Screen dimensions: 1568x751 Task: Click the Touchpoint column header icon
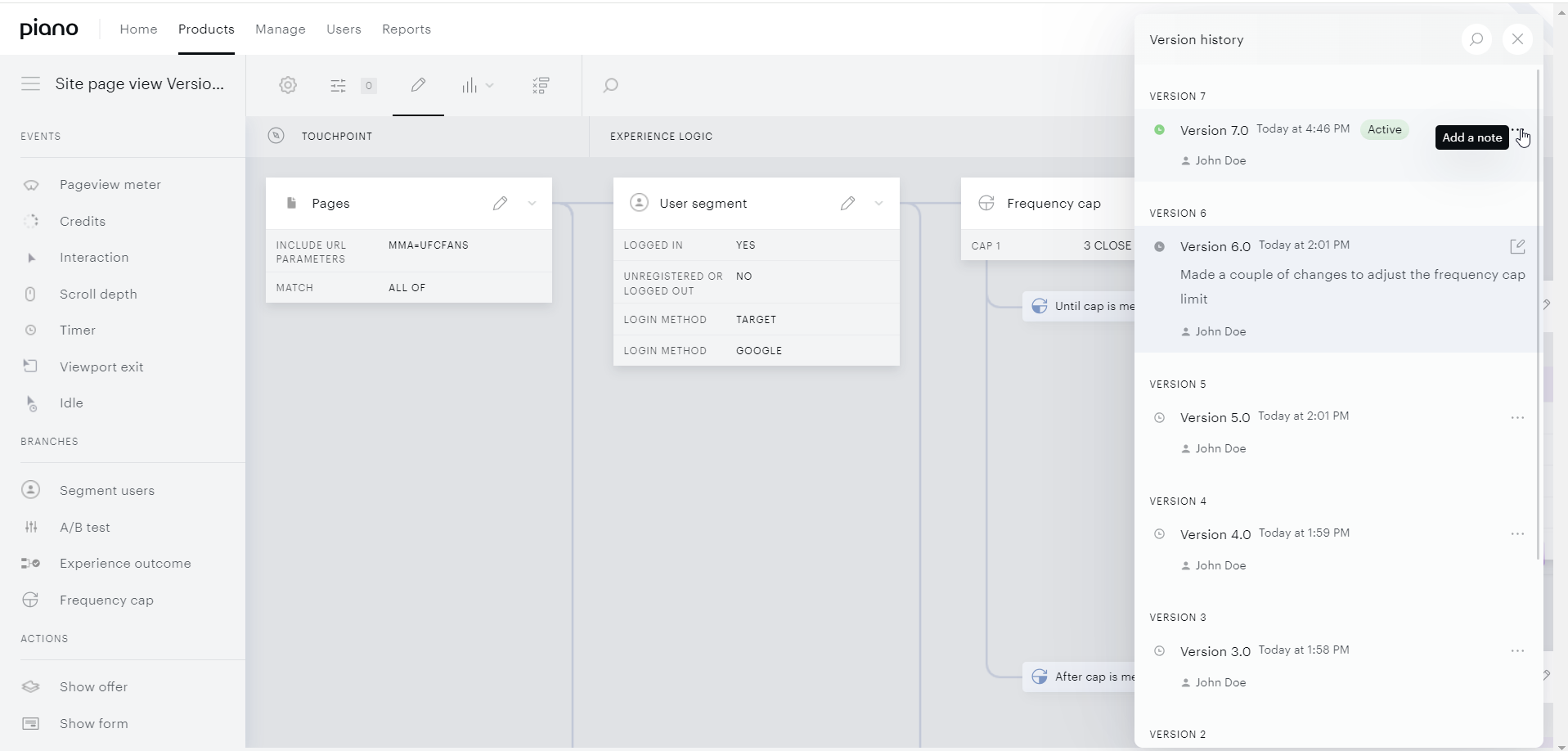pos(276,136)
